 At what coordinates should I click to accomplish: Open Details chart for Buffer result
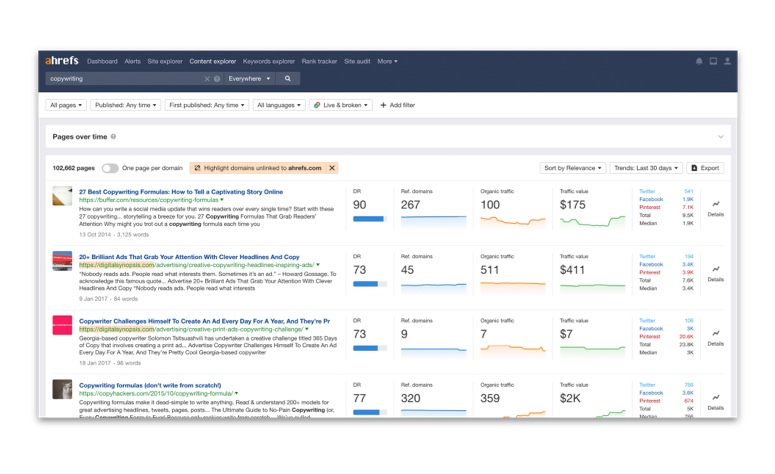[716, 208]
